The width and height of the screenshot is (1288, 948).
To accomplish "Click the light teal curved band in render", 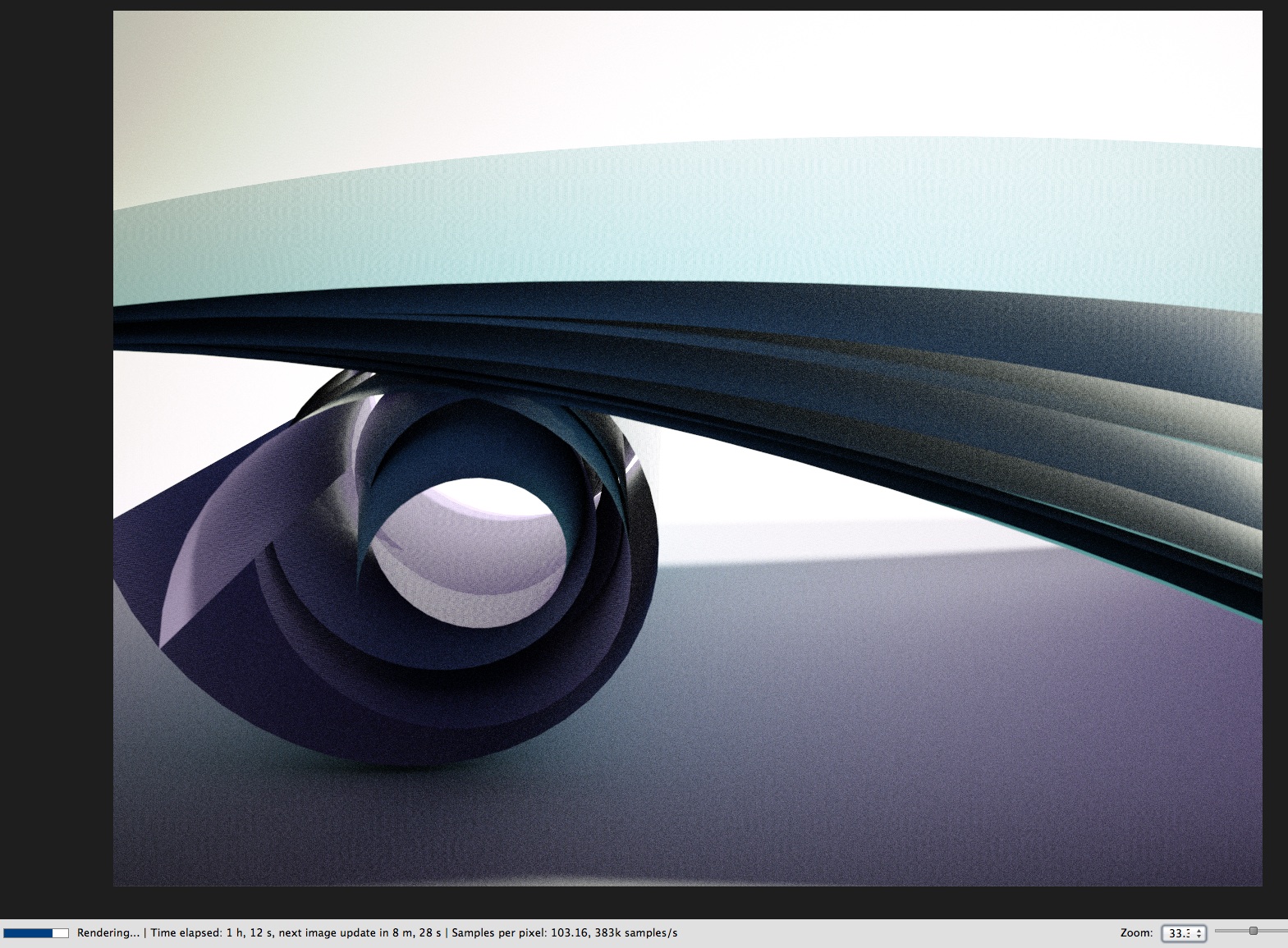I will (x=657, y=230).
